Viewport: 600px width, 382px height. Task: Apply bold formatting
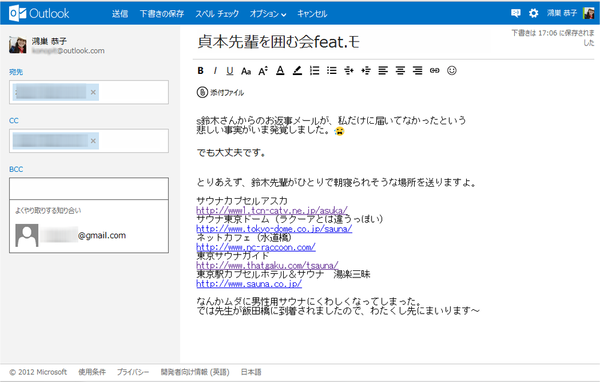coord(201,70)
